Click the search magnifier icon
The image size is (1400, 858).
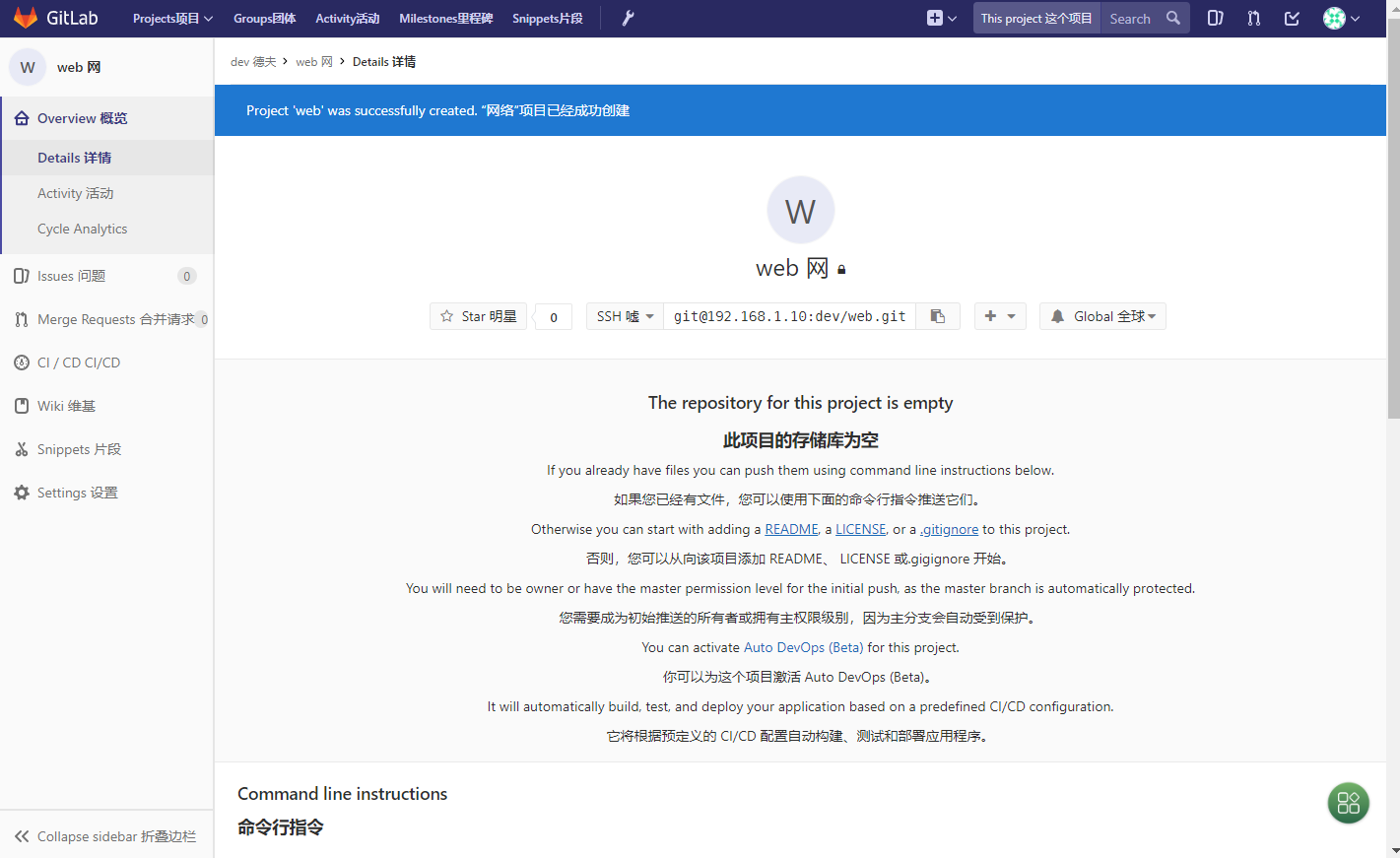1172,18
